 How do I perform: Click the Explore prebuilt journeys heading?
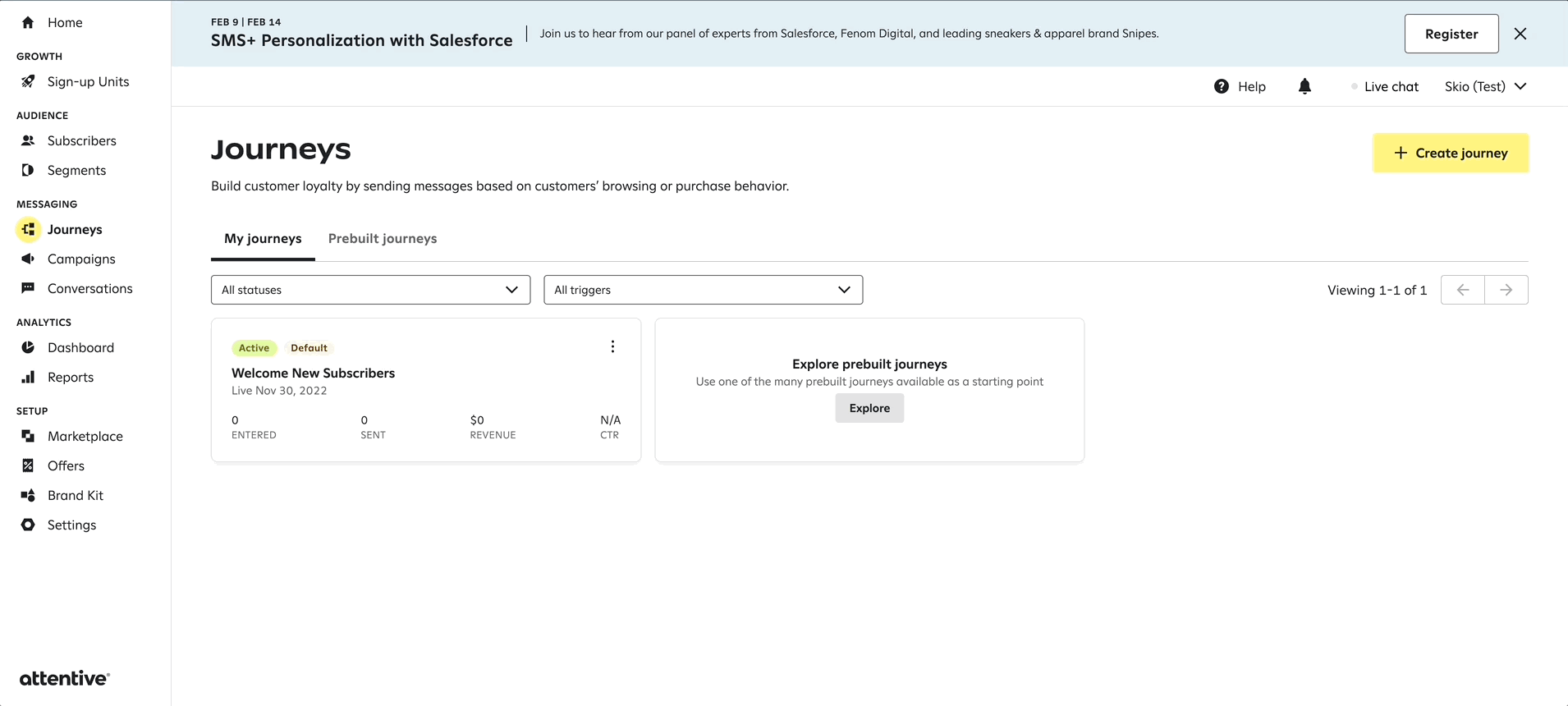click(x=869, y=364)
